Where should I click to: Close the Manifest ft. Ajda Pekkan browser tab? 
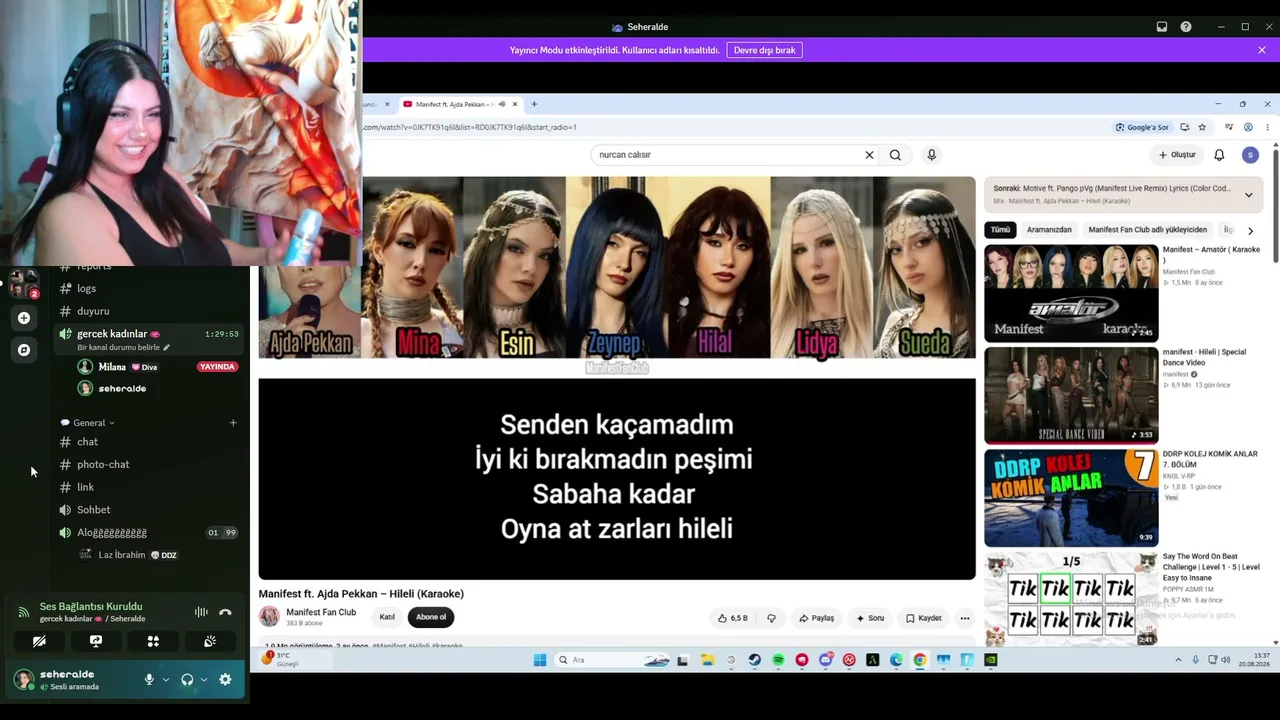click(515, 104)
